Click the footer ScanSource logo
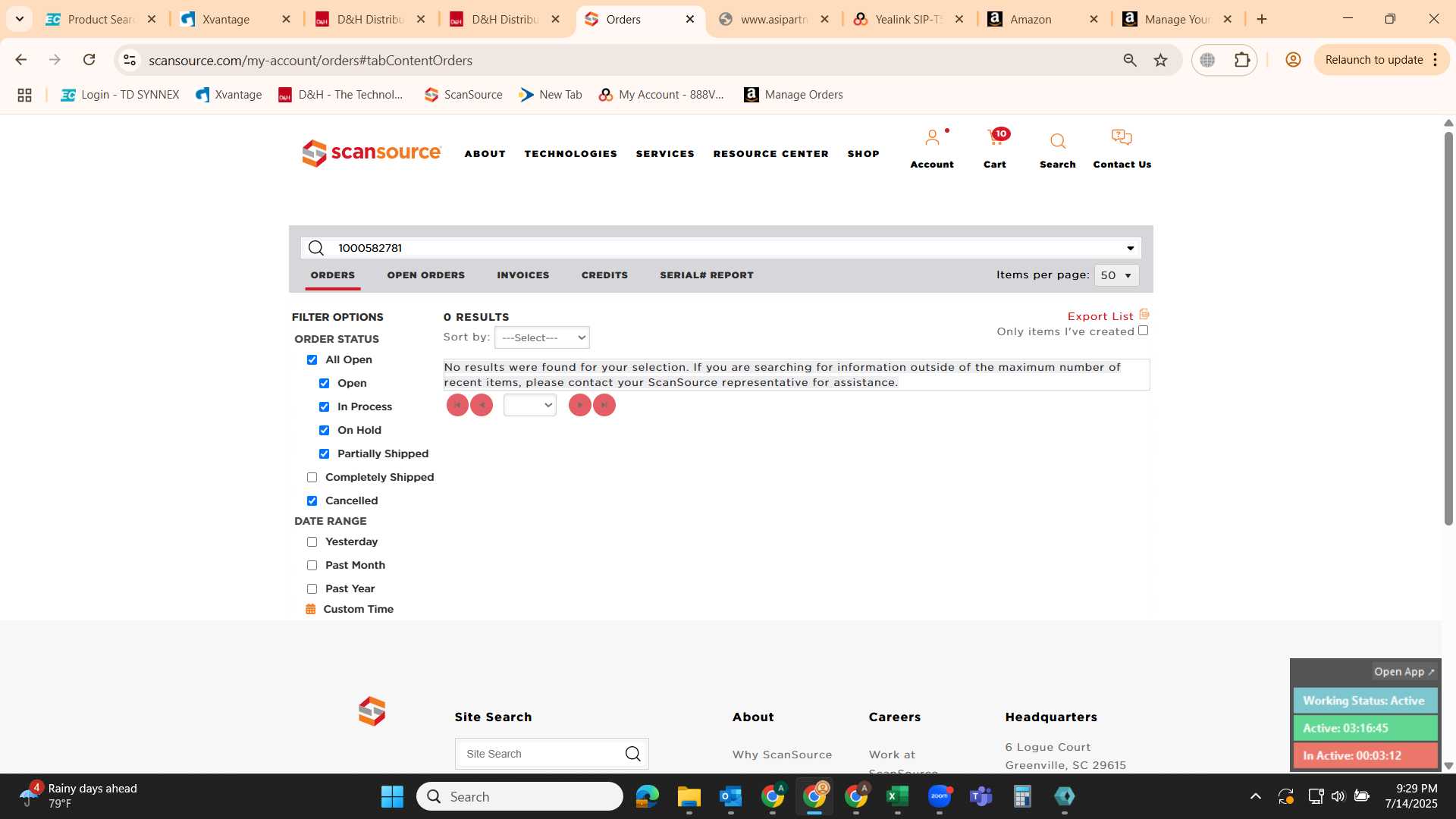Screen dimensions: 1456x819 point(372,711)
